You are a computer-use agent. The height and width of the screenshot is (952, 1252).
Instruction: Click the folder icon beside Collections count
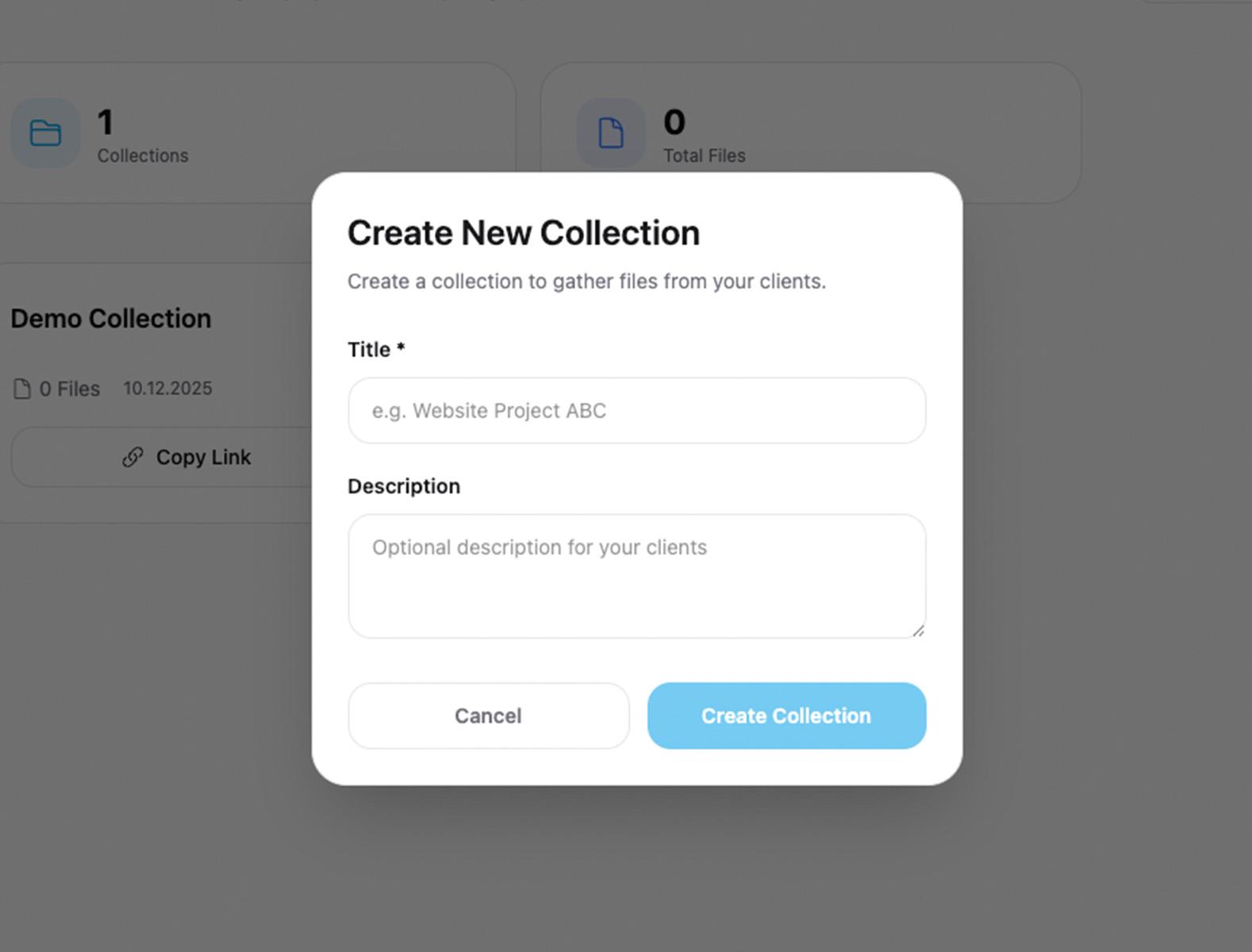[45, 133]
